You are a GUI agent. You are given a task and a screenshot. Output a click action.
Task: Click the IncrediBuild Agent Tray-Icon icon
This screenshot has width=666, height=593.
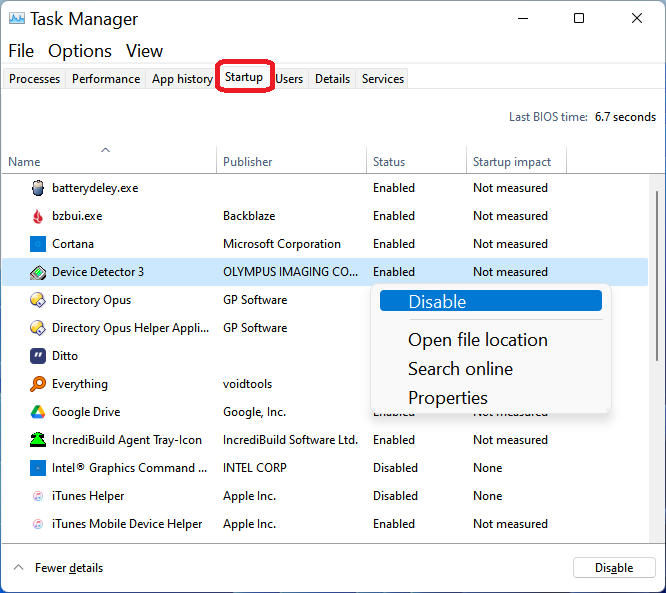[x=38, y=440]
